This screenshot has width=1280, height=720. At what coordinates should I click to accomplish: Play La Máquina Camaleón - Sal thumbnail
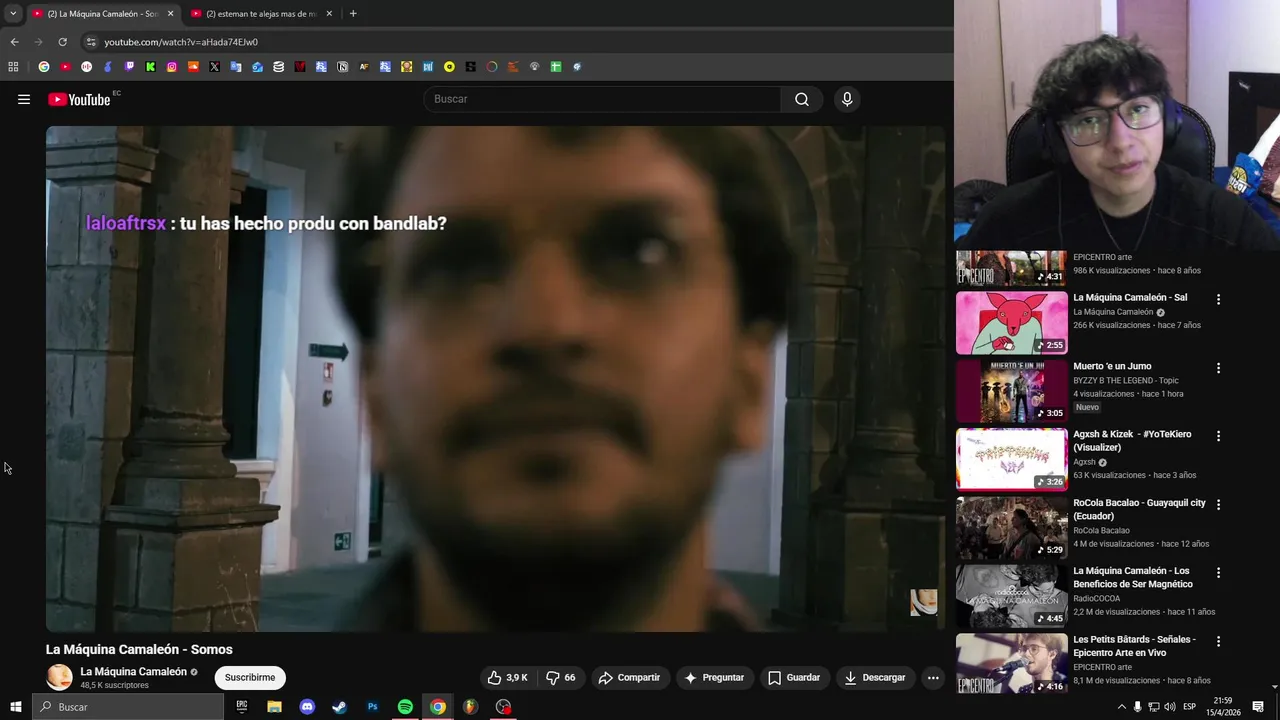click(1012, 322)
